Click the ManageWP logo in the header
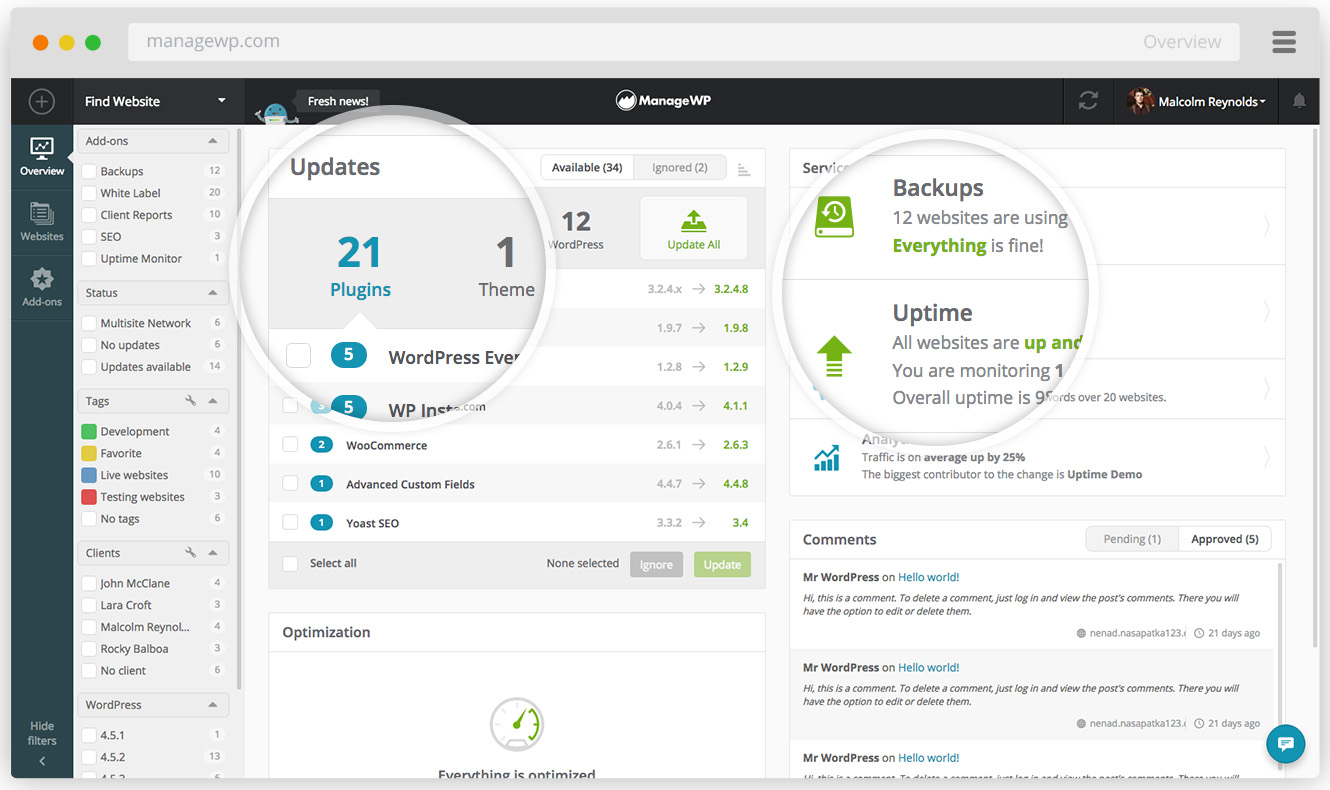The width and height of the screenshot is (1330, 790). (x=663, y=100)
